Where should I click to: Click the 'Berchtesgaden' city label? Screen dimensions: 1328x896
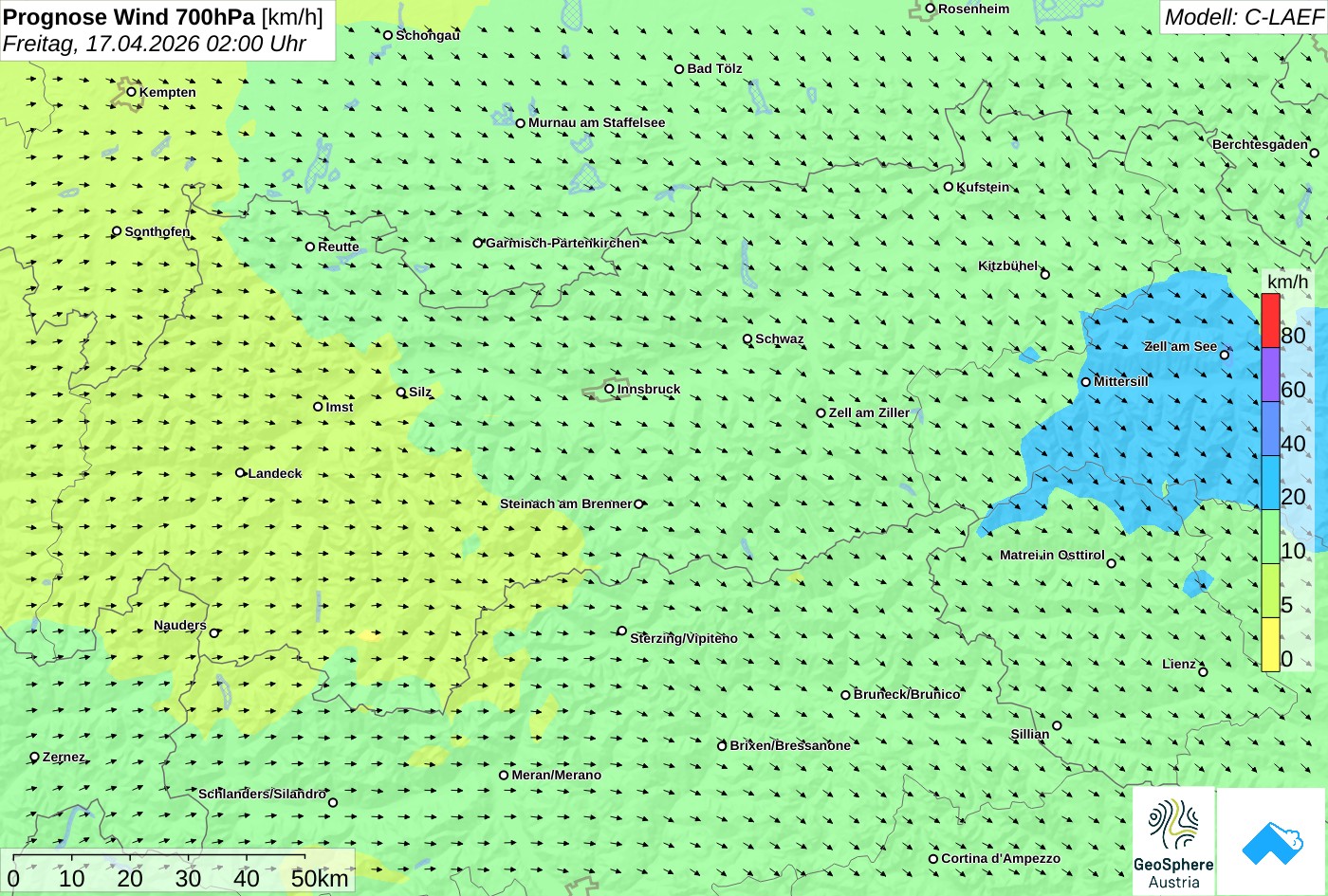pyautogui.click(x=1261, y=144)
